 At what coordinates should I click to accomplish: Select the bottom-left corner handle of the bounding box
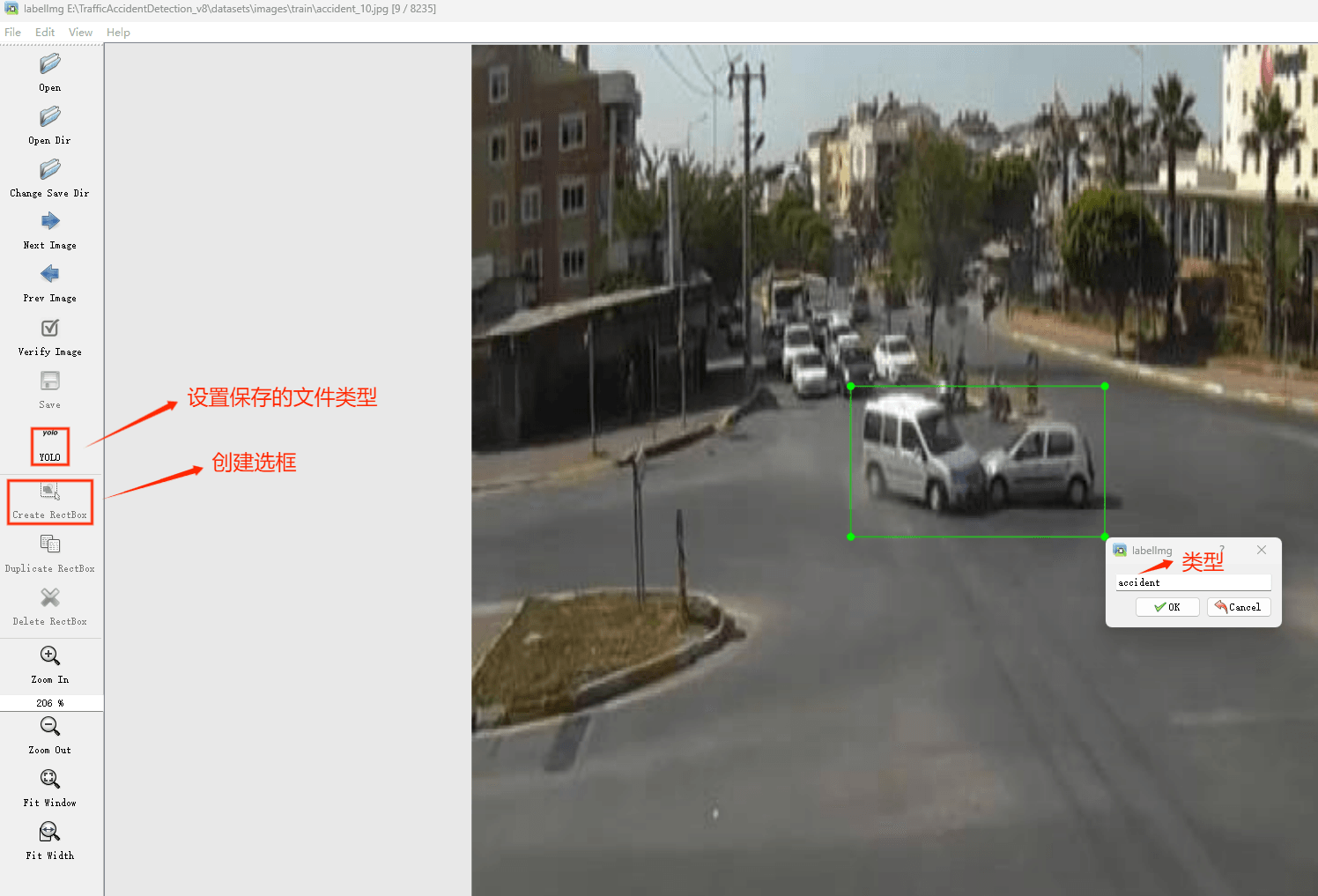click(x=850, y=537)
